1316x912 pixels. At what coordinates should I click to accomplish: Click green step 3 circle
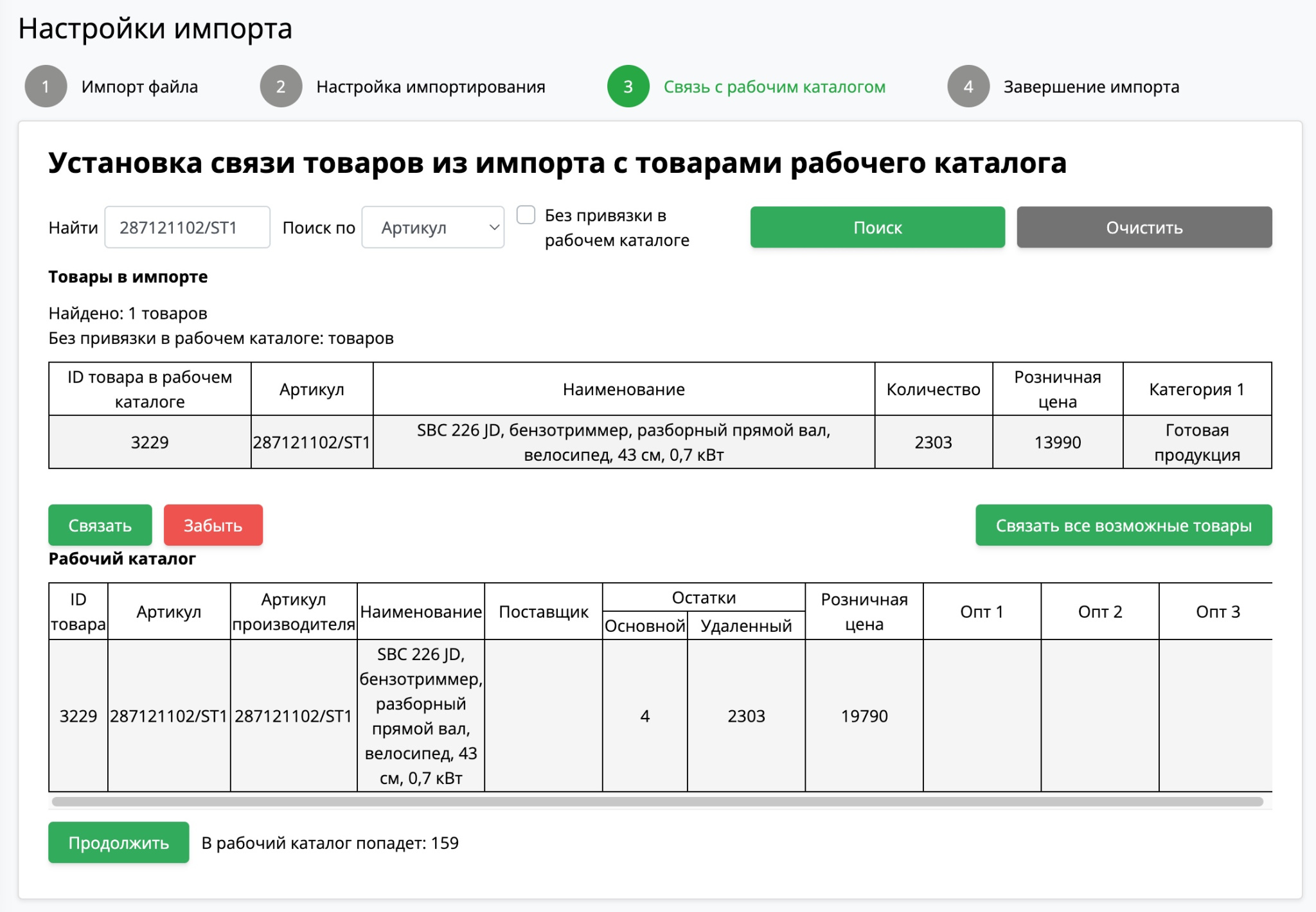628,86
